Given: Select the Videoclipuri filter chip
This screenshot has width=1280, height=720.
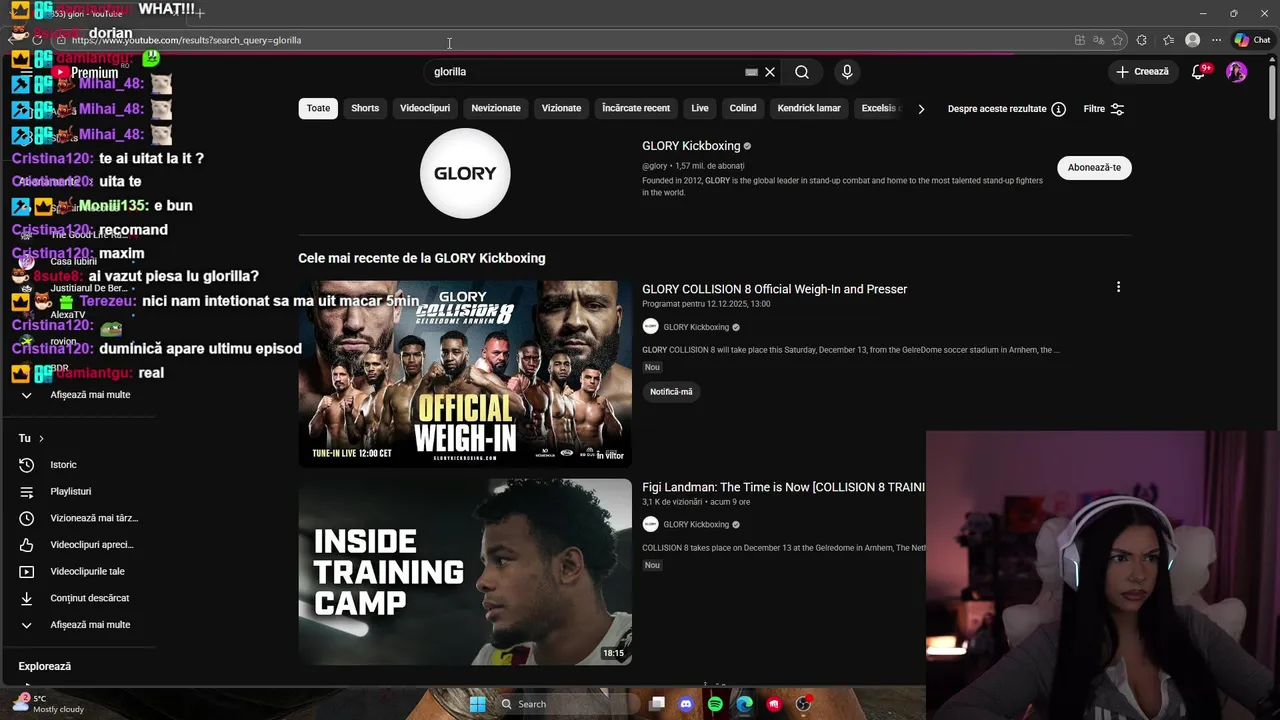Looking at the screenshot, I should pyautogui.click(x=425, y=108).
